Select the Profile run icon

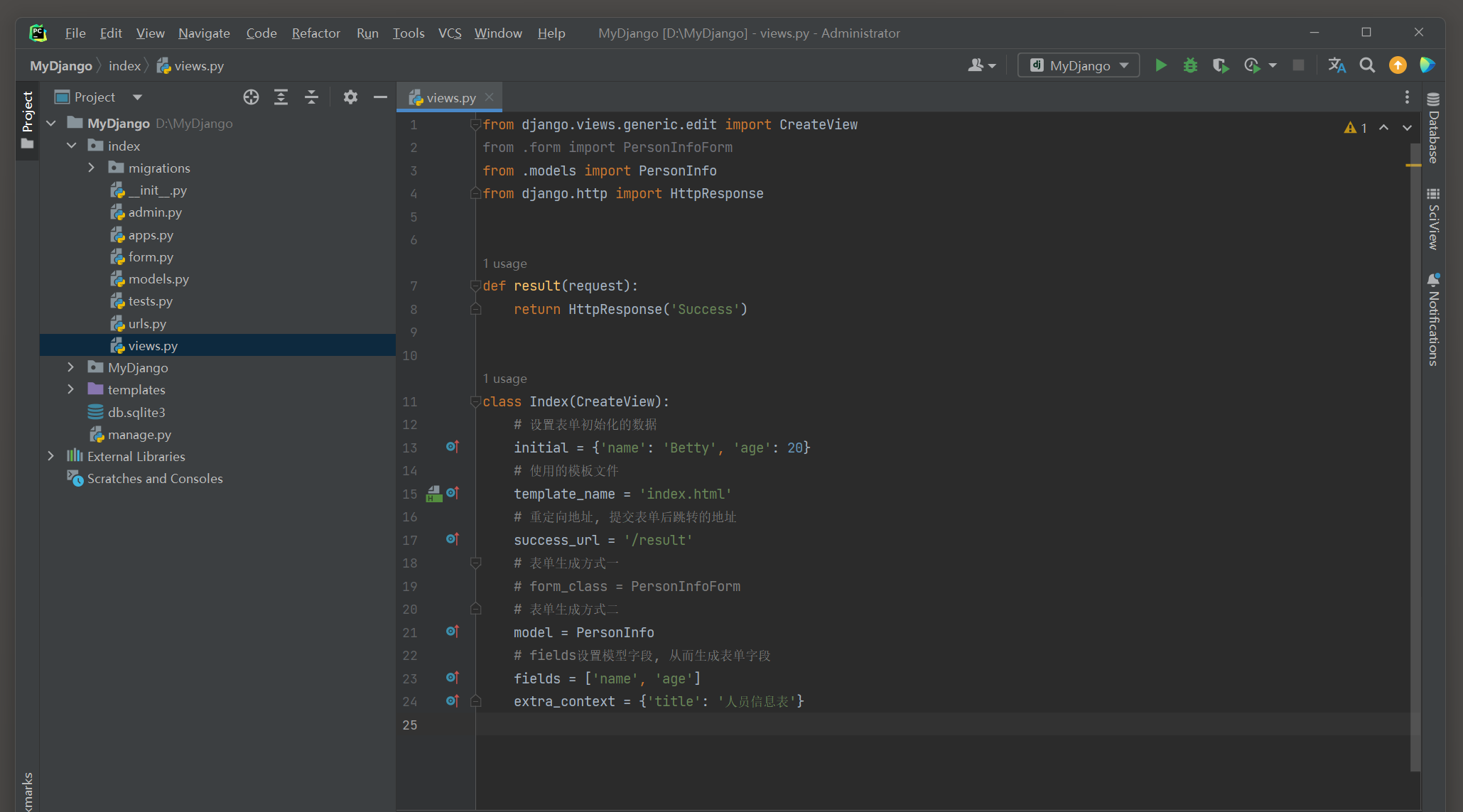click(x=1253, y=64)
